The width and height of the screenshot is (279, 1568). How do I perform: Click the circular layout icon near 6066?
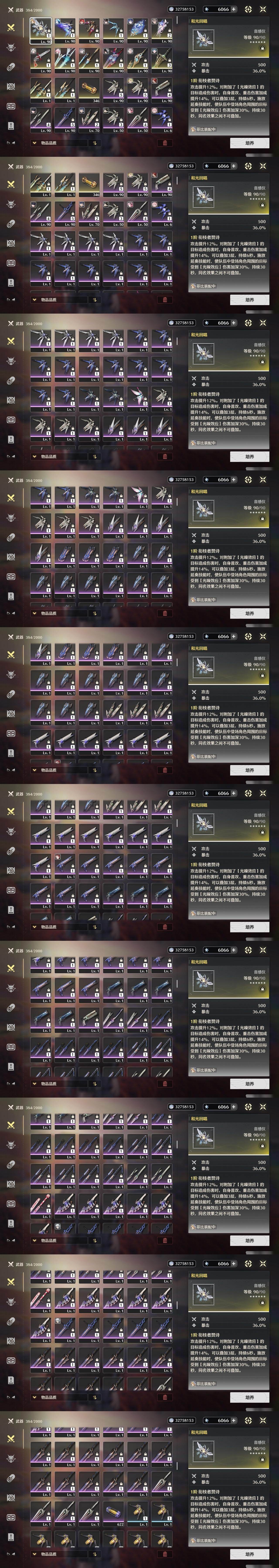(248, 9)
